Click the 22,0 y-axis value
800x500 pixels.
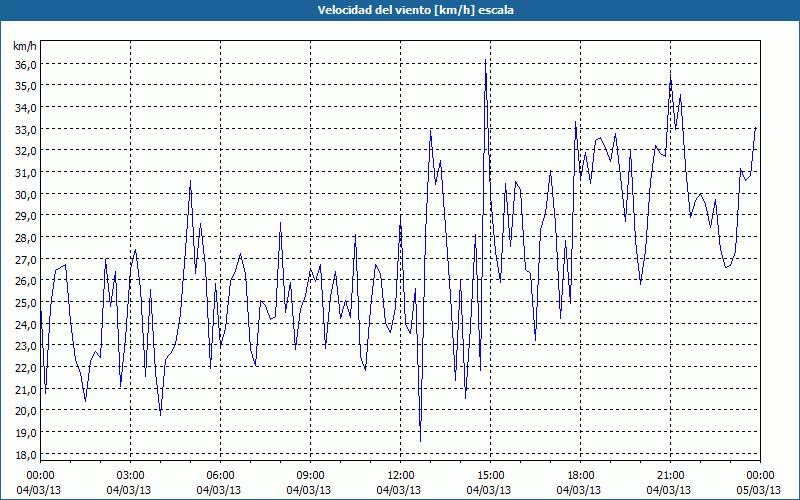(25, 368)
